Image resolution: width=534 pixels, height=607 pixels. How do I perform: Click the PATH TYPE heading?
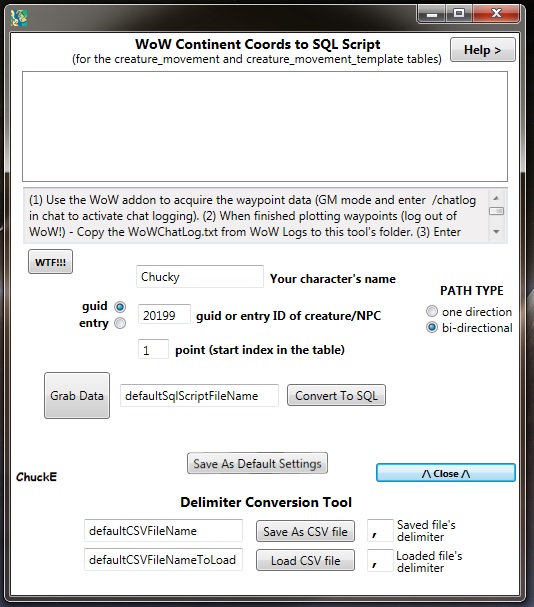472,291
